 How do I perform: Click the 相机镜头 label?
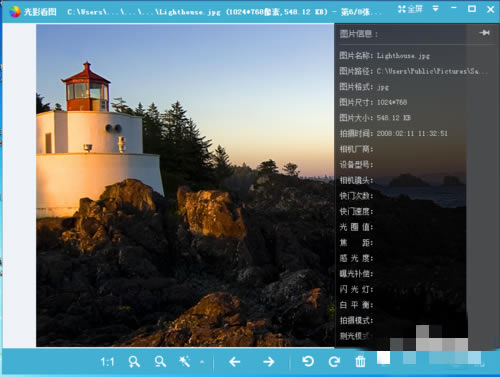click(x=356, y=180)
